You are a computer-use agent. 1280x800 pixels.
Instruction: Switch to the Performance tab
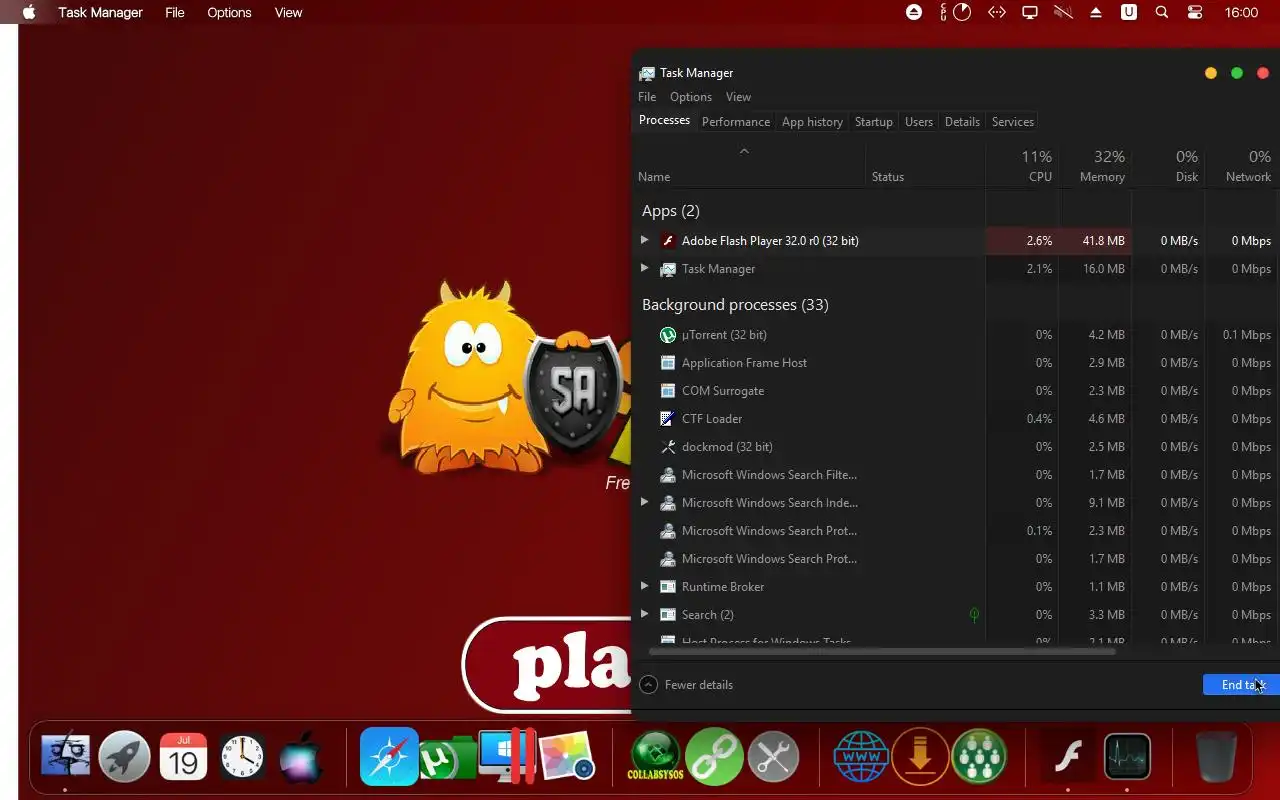coord(736,122)
